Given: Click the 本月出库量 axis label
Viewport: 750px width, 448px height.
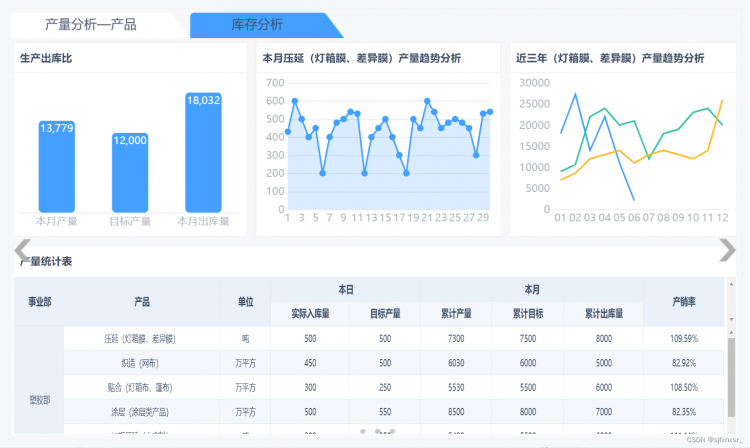Looking at the screenshot, I should (203, 221).
